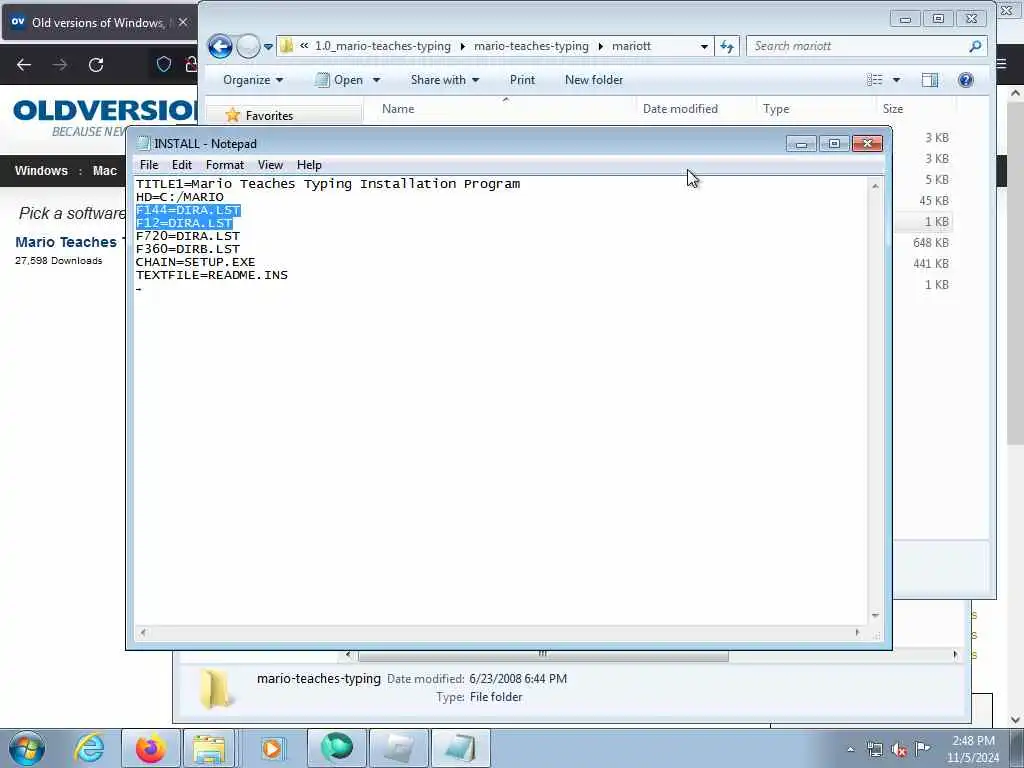Click the HD=C:/MARIO line in Notepad
This screenshot has width=1024, height=768.
[180, 197]
